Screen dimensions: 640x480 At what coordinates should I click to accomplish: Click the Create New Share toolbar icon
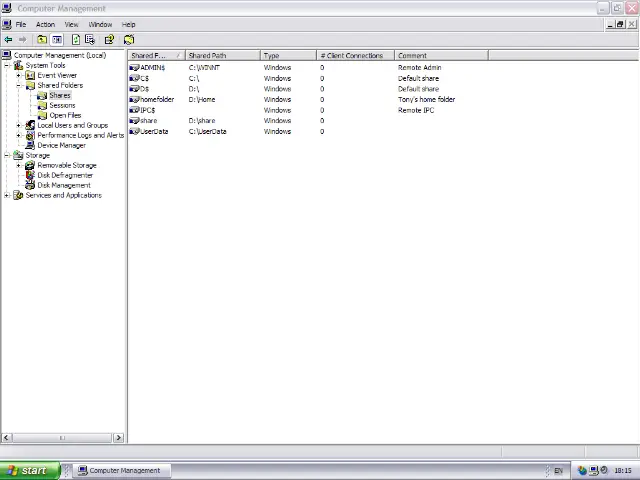(129, 40)
